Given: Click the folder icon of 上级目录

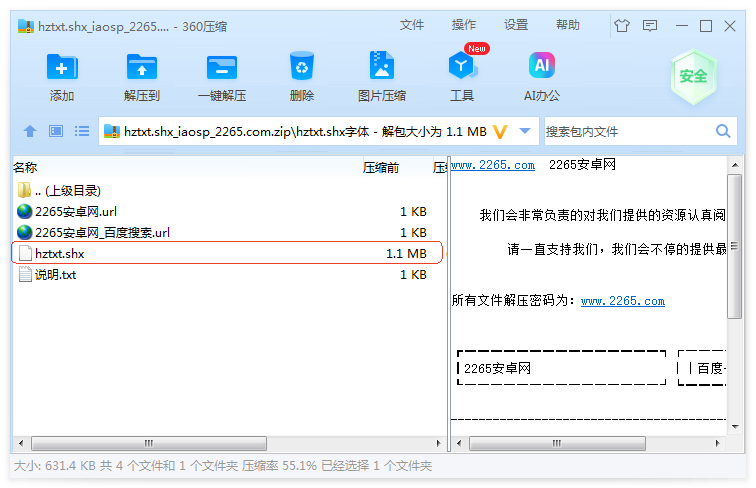Looking at the screenshot, I should coord(24,190).
